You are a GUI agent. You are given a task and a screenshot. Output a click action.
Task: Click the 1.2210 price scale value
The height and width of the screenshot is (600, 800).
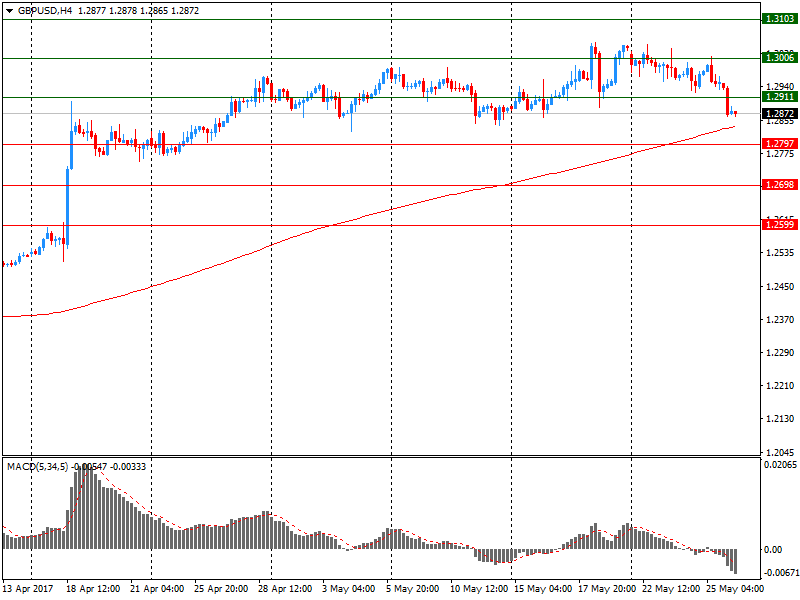[780, 386]
